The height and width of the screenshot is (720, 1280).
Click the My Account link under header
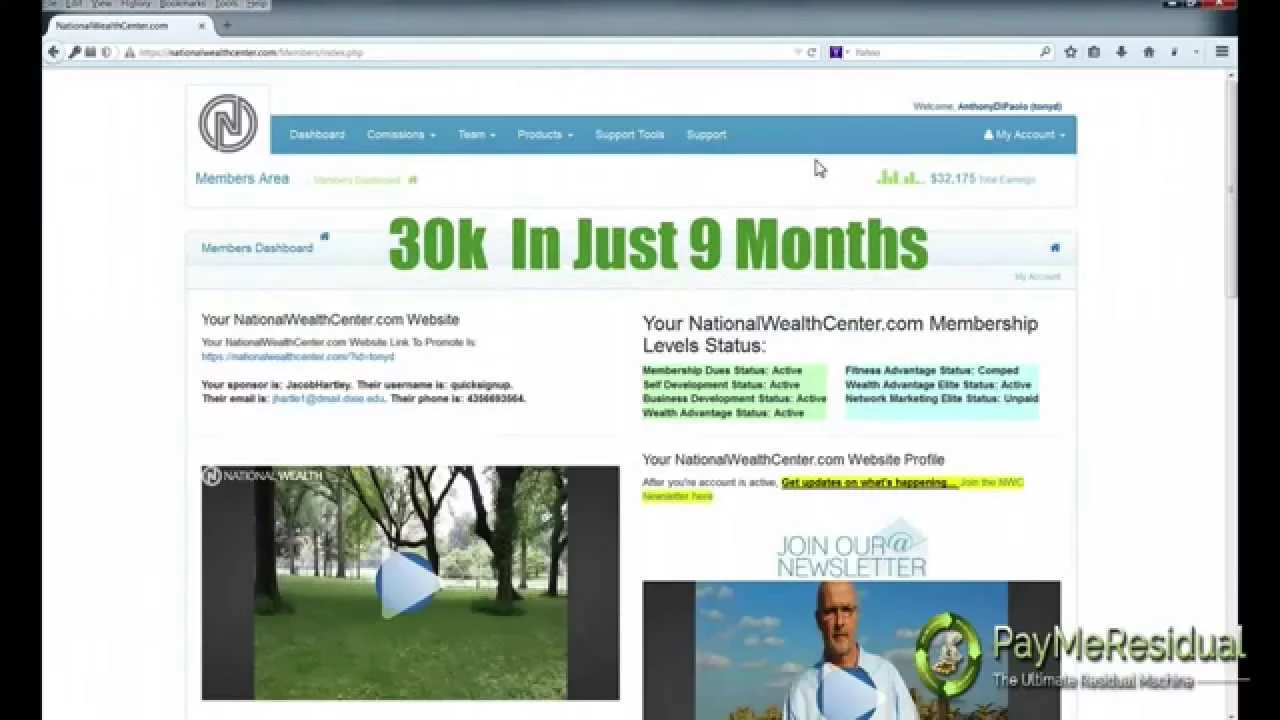click(1037, 277)
